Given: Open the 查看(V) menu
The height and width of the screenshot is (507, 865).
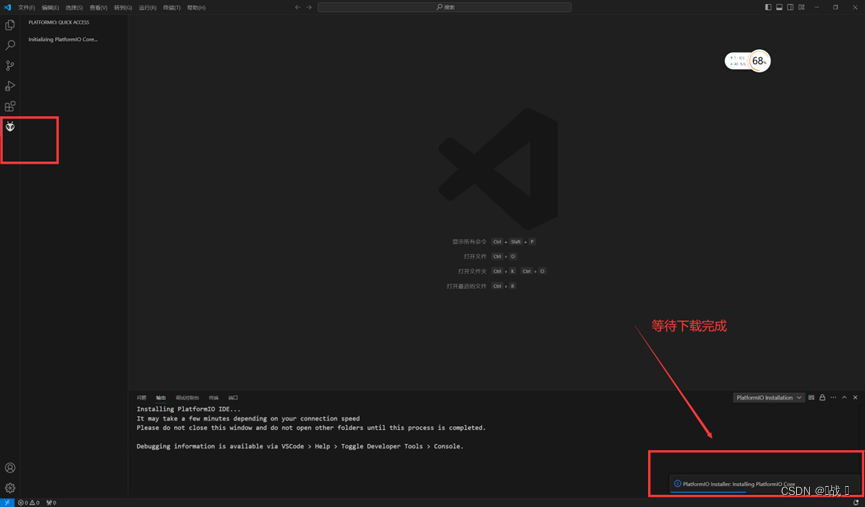Looking at the screenshot, I should 98,8.
